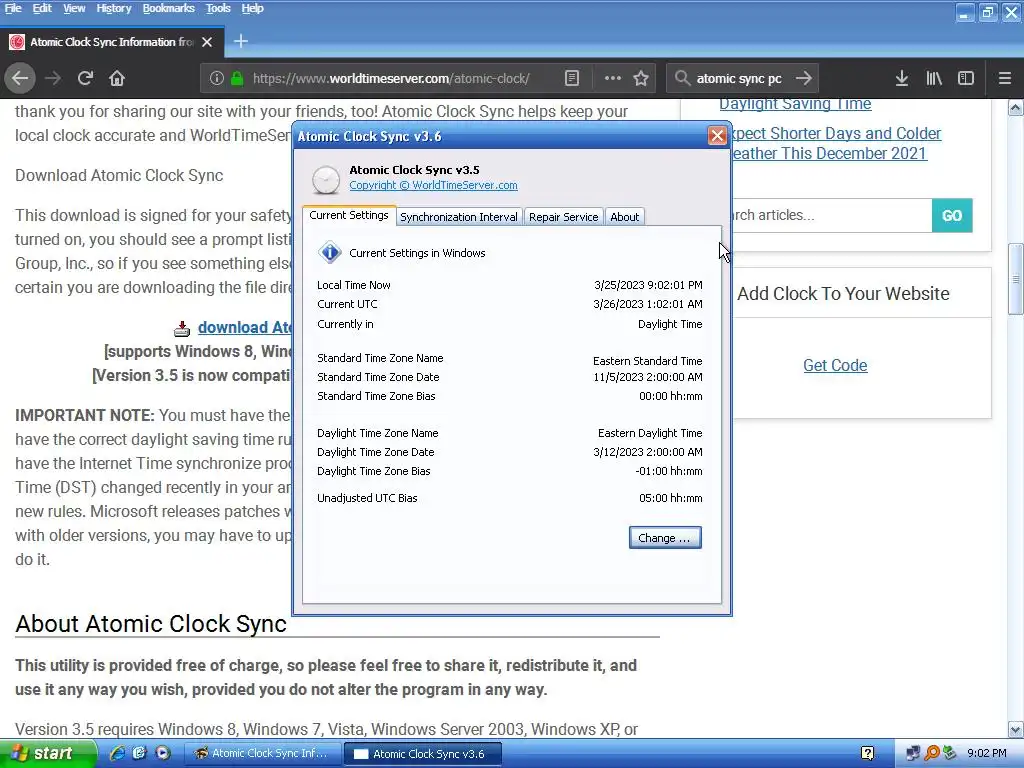Click Atomic Clock Sync v3.6 taskbar button
1024x768 pixels.
[x=423, y=754]
